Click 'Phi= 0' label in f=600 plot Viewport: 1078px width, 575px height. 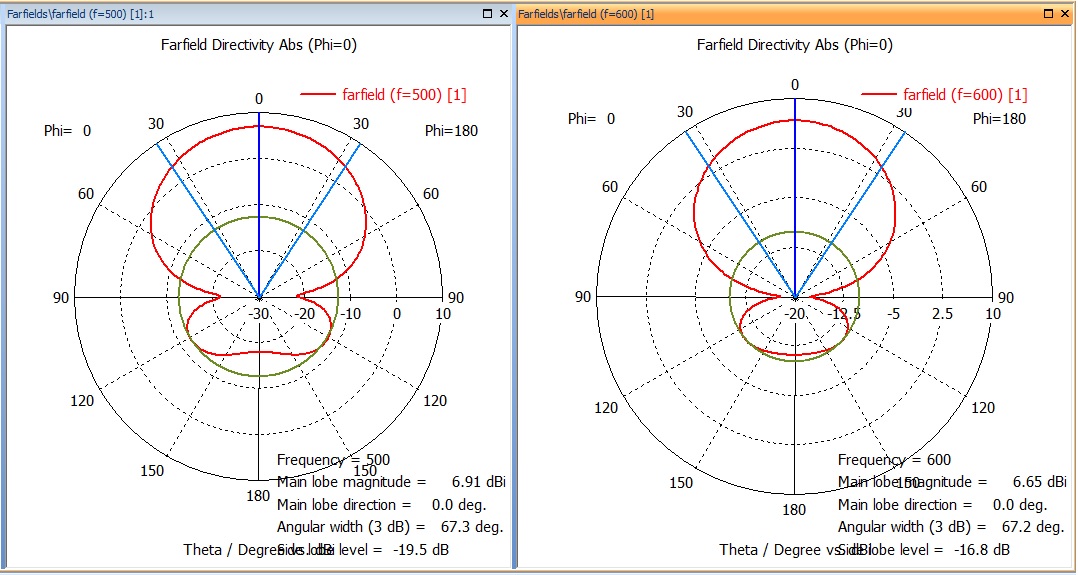(x=591, y=118)
